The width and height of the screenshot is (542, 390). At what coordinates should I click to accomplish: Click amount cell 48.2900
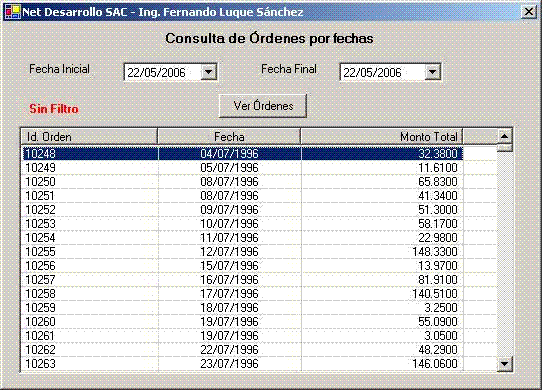click(x=382, y=350)
